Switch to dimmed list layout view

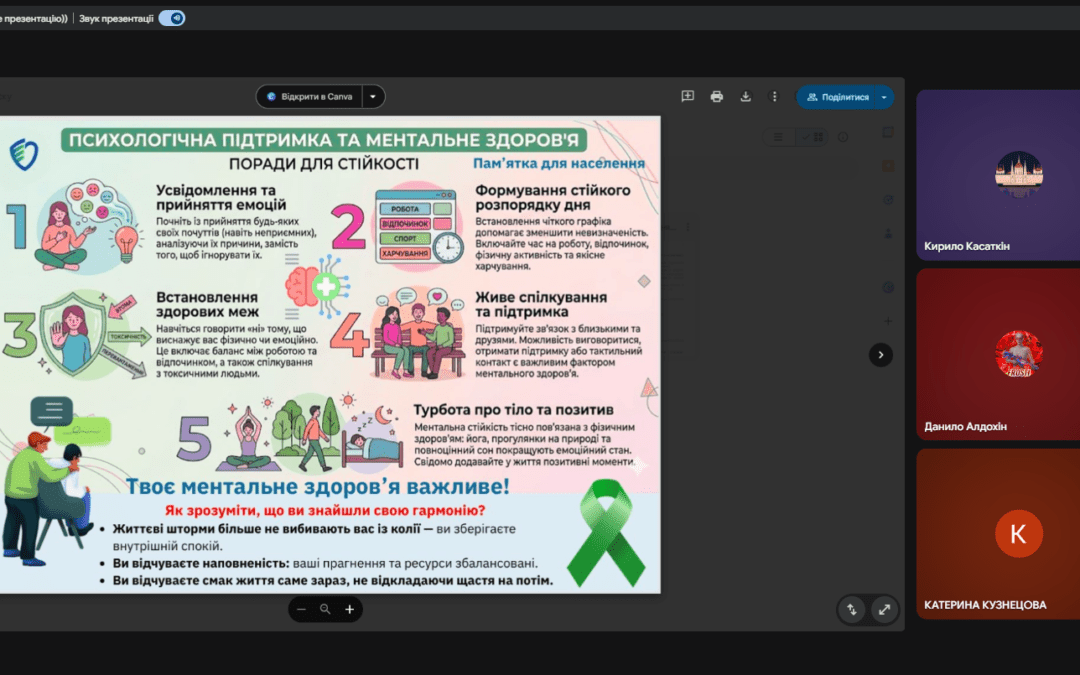pyautogui.click(x=778, y=137)
